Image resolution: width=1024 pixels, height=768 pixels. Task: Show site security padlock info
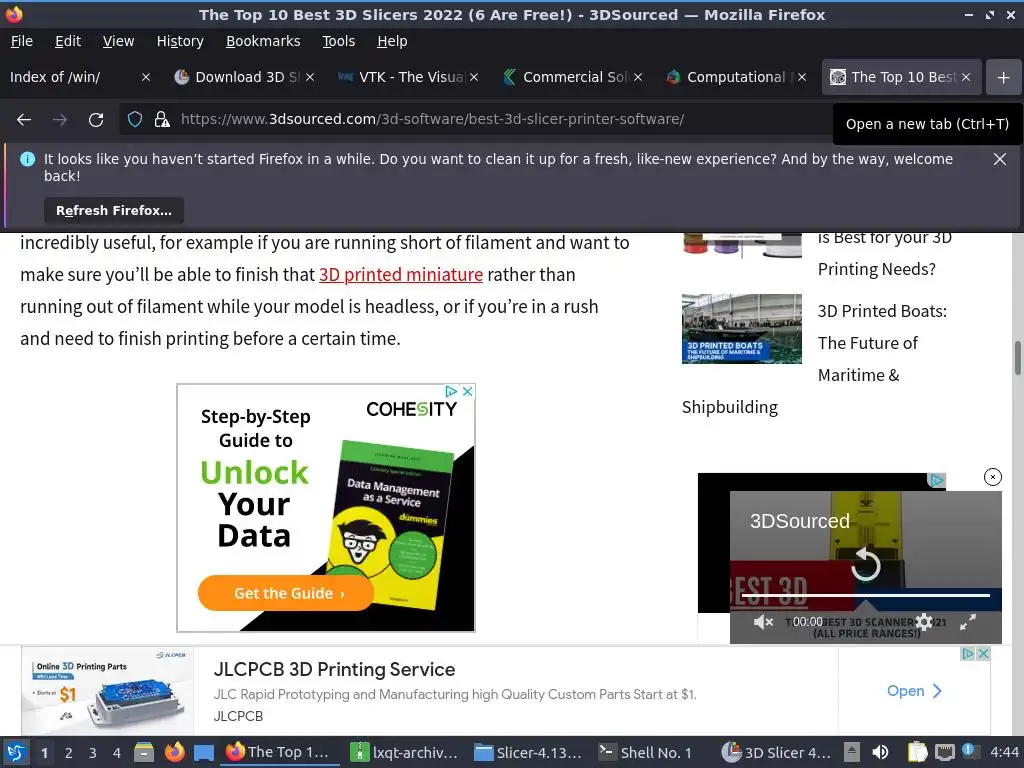(x=162, y=120)
